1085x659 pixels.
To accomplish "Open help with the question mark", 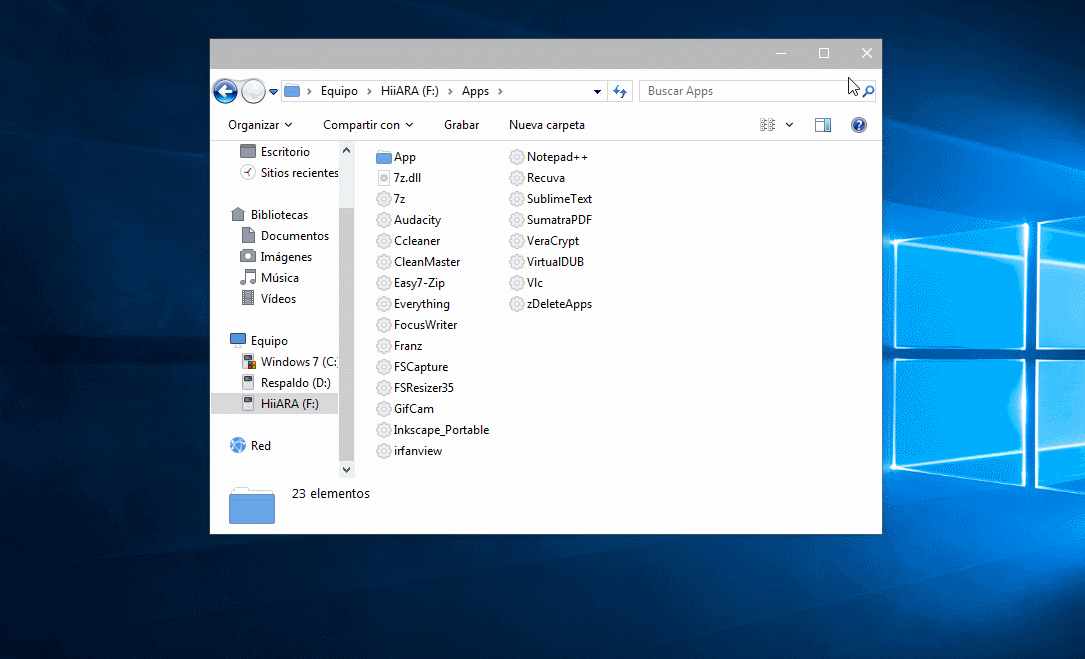I will tap(859, 125).
